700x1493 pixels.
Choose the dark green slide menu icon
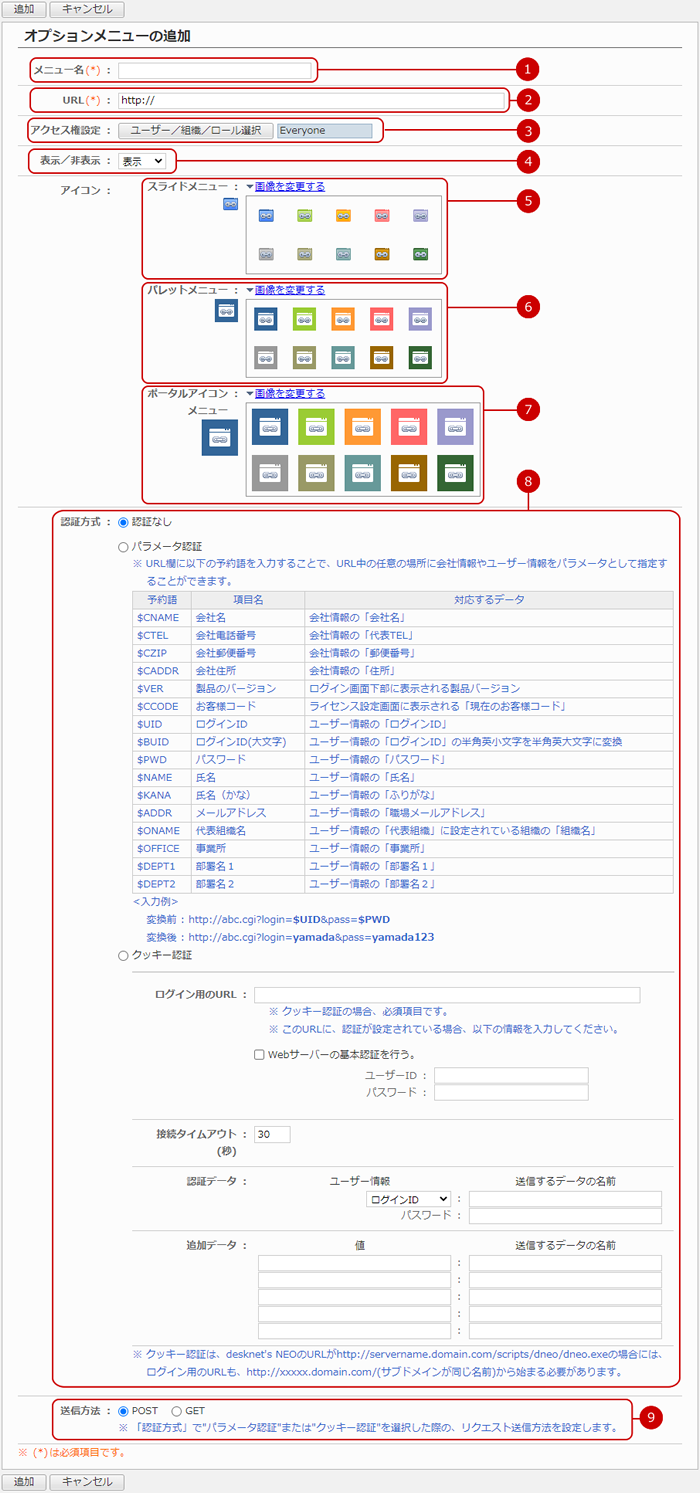pyautogui.click(x=421, y=254)
